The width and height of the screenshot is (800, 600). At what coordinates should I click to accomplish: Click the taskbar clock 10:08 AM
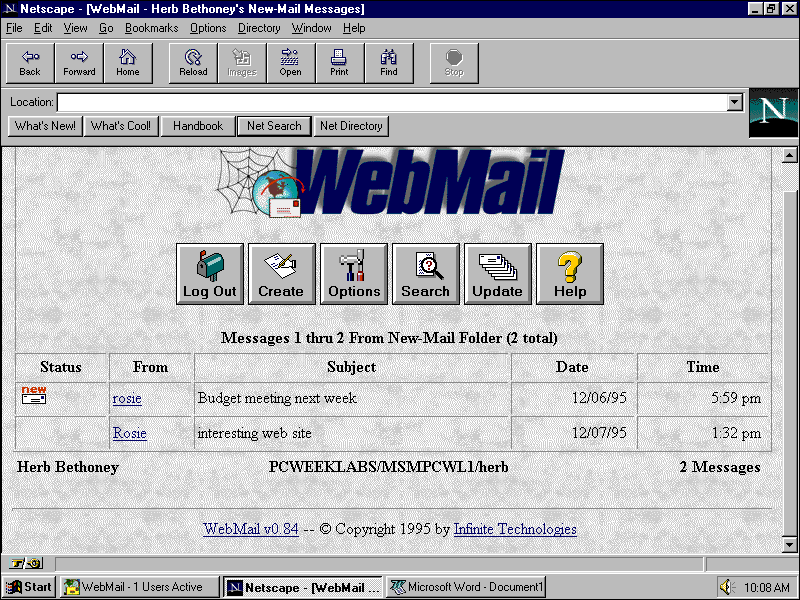(766, 588)
